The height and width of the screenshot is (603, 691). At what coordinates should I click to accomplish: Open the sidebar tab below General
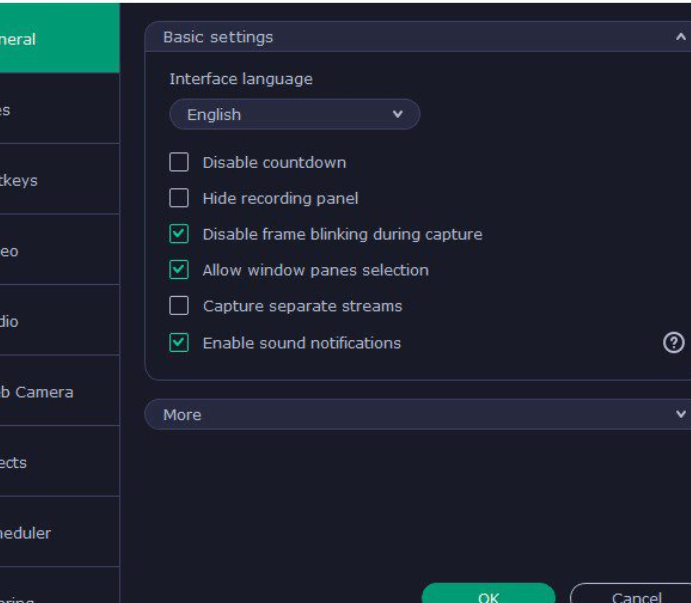click(x=59, y=108)
